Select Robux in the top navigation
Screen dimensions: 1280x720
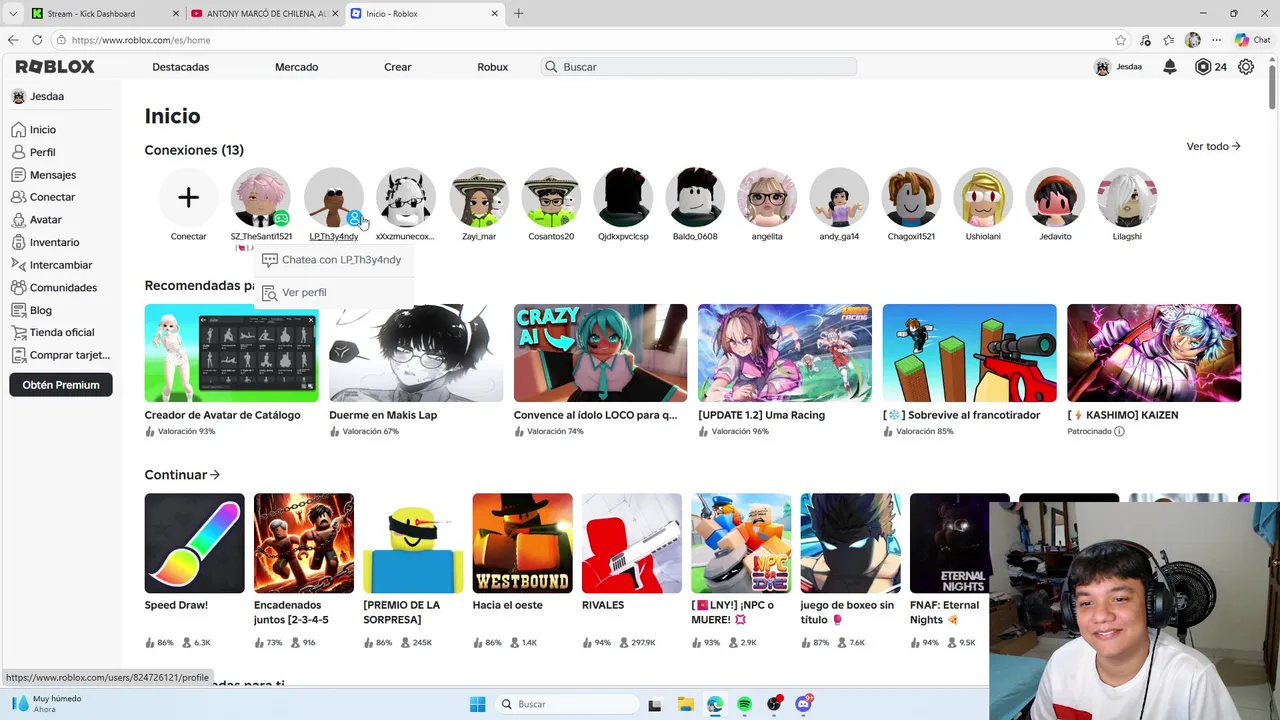(x=492, y=67)
